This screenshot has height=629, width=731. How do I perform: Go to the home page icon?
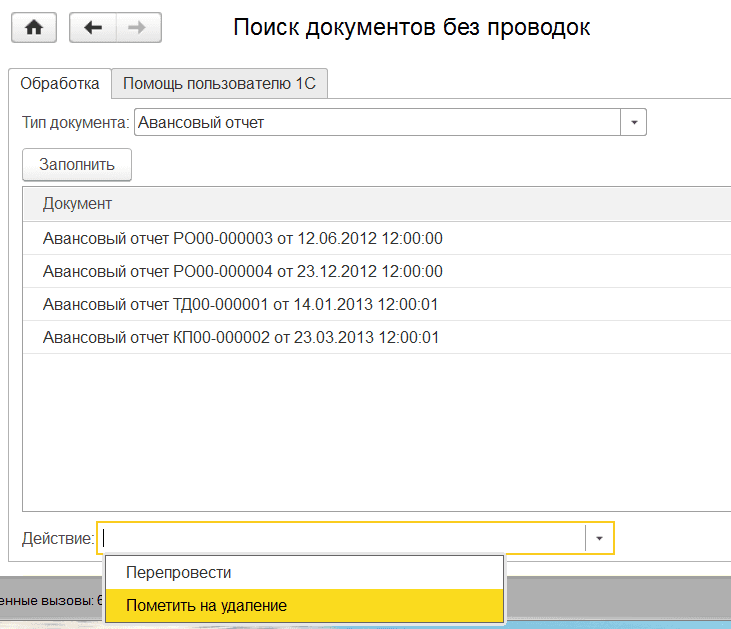(34, 28)
